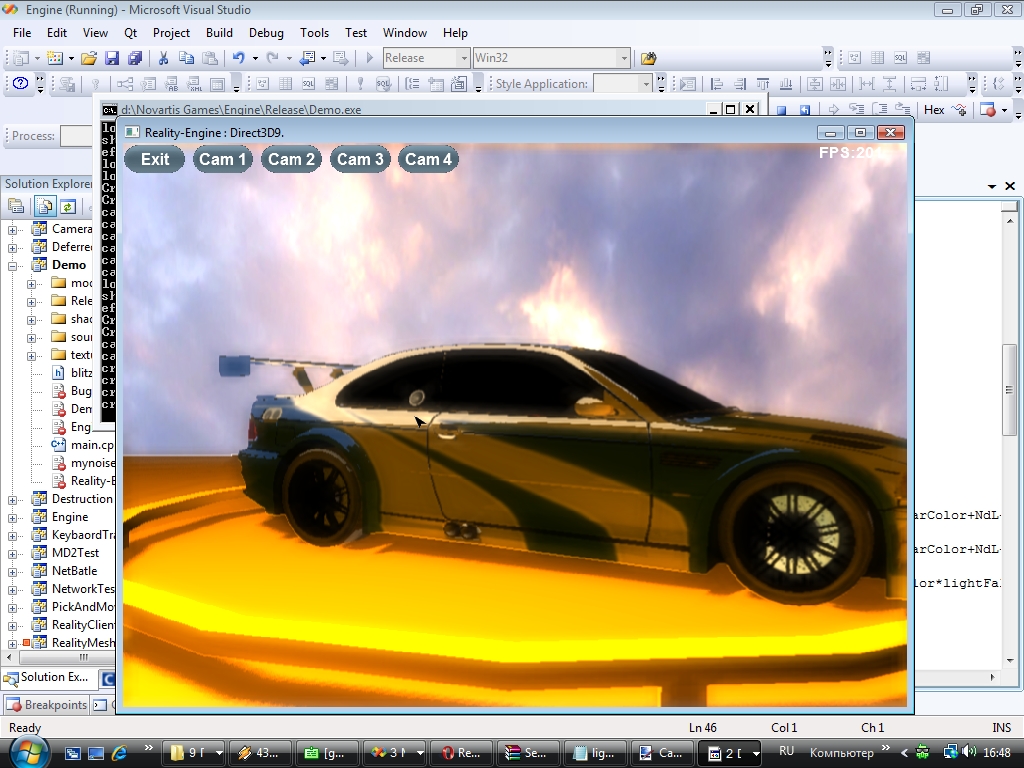The width and height of the screenshot is (1024, 768).
Task: Open the Debug menu
Action: [265, 32]
